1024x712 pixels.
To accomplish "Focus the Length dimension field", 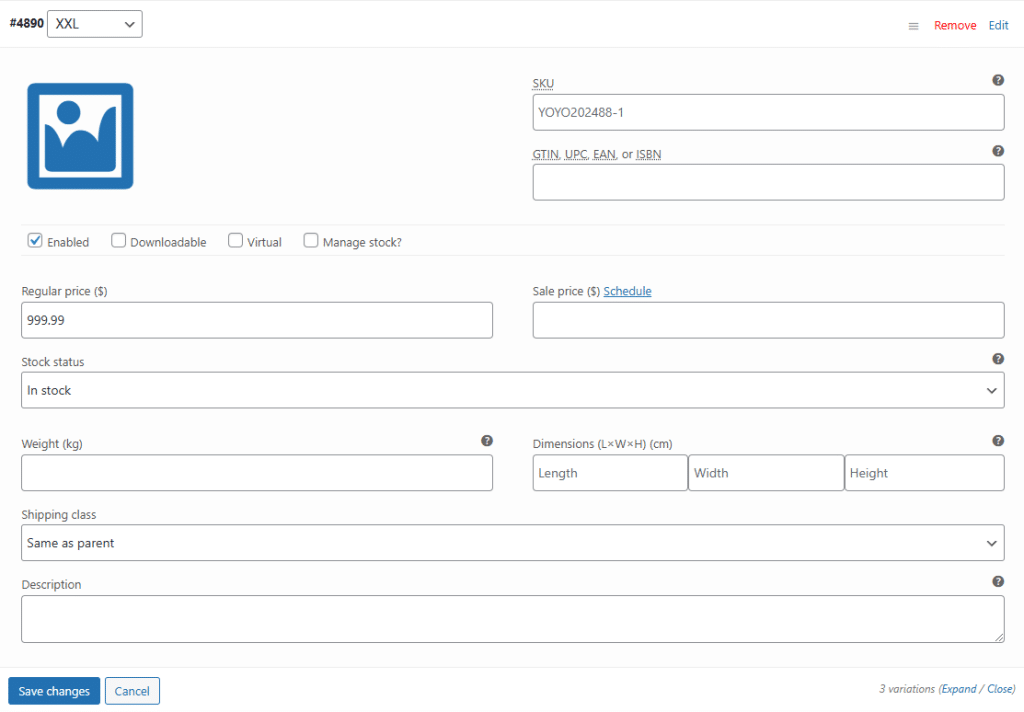I will 610,473.
